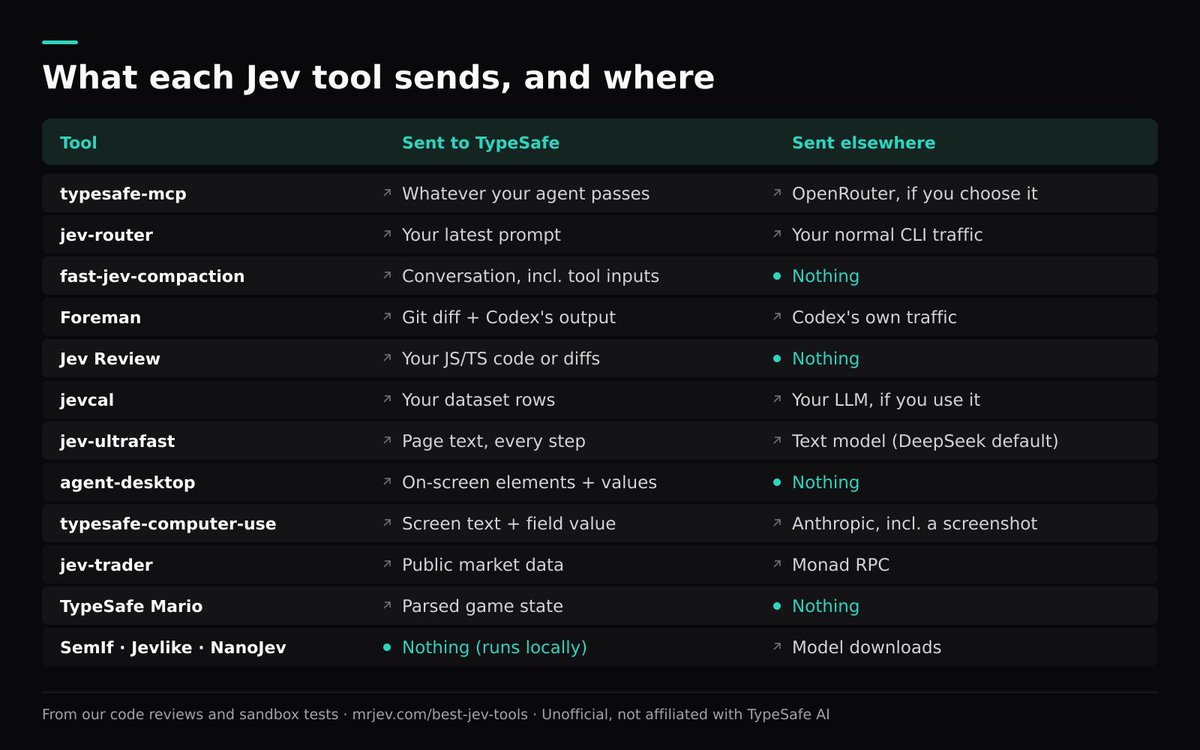Click the 'Monad RPC' cell
Screen dimensions: 1200x750
tap(840, 564)
